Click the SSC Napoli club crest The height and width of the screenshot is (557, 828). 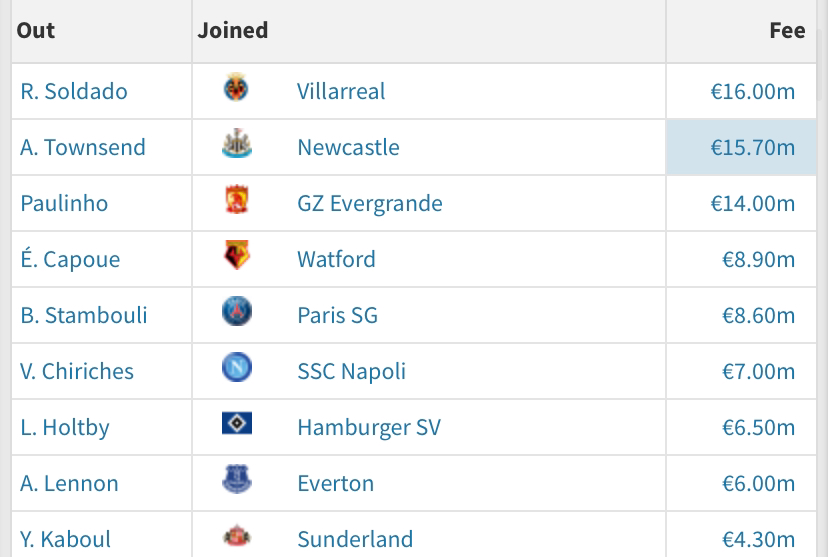(237, 367)
